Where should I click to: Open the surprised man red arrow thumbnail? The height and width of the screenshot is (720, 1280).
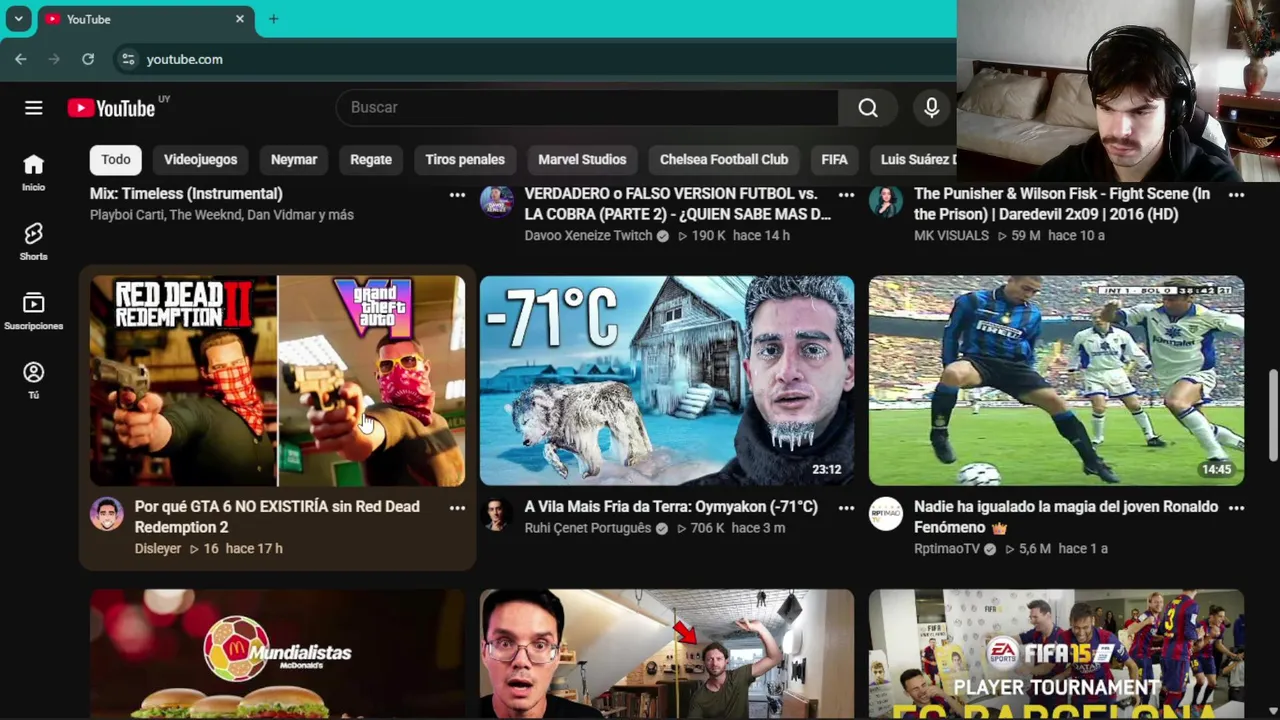coord(667,654)
